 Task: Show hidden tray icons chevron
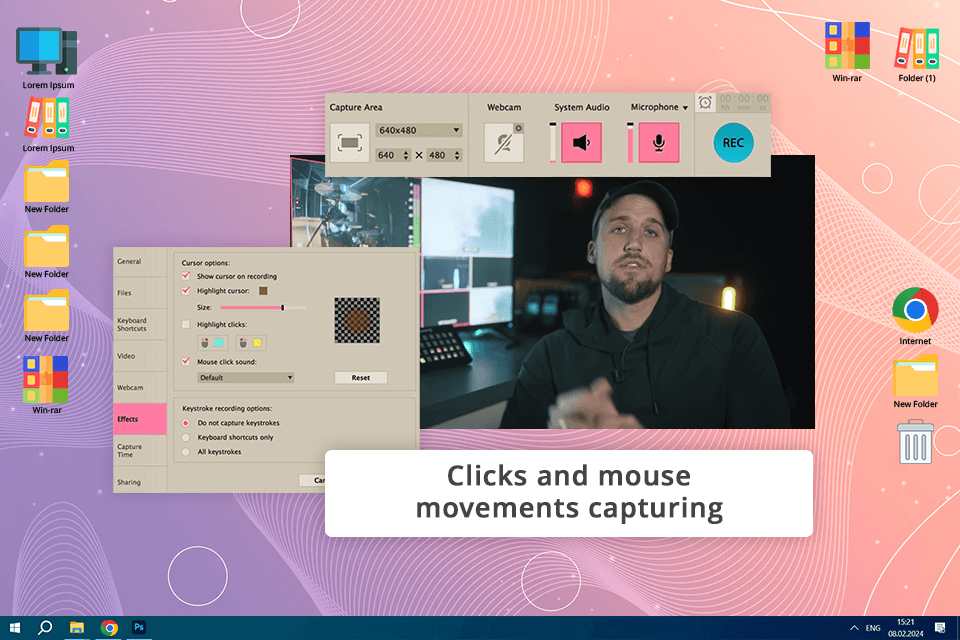point(853,628)
